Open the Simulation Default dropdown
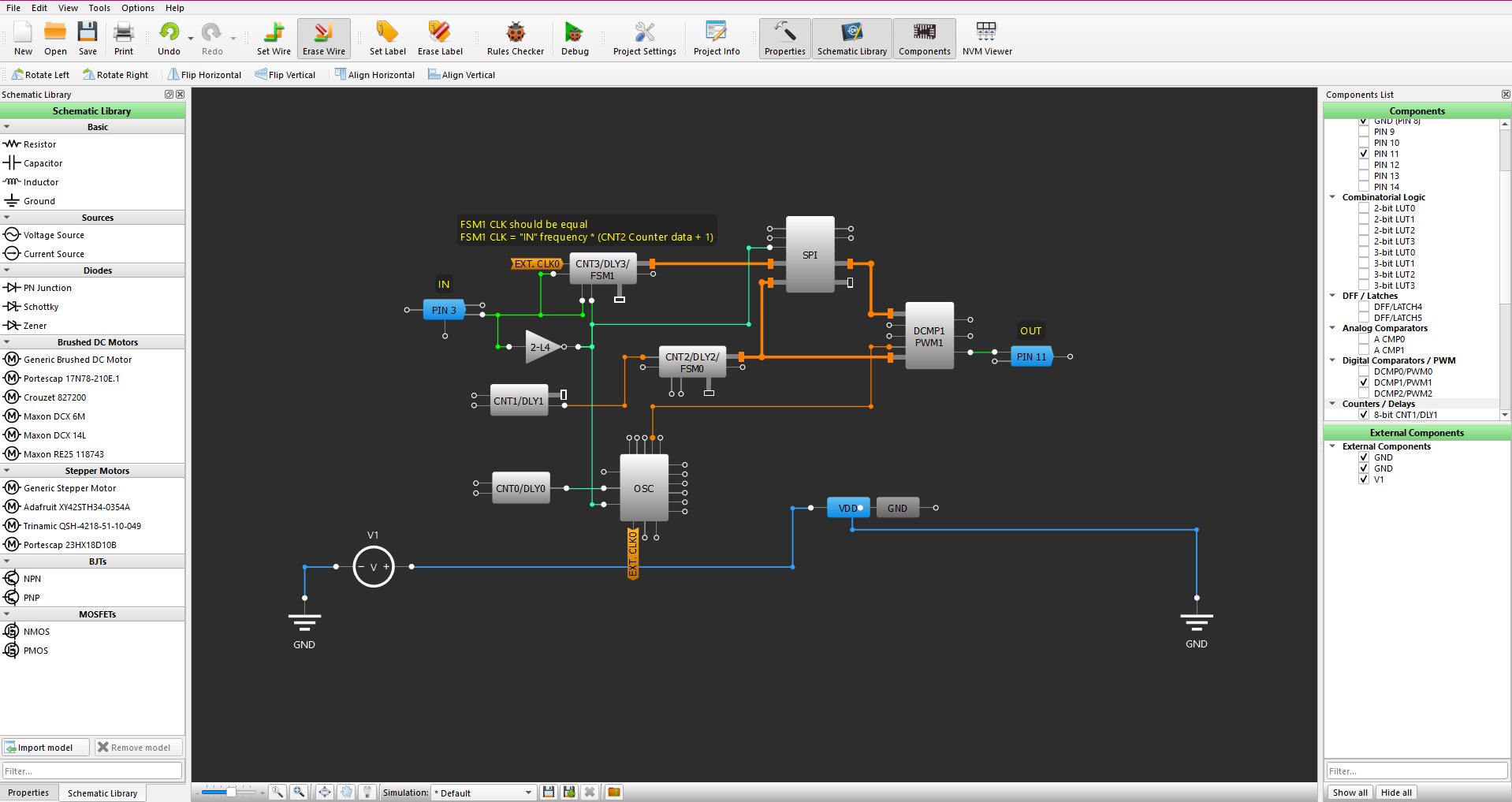Screen dimensions: 1512x802 [483, 793]
